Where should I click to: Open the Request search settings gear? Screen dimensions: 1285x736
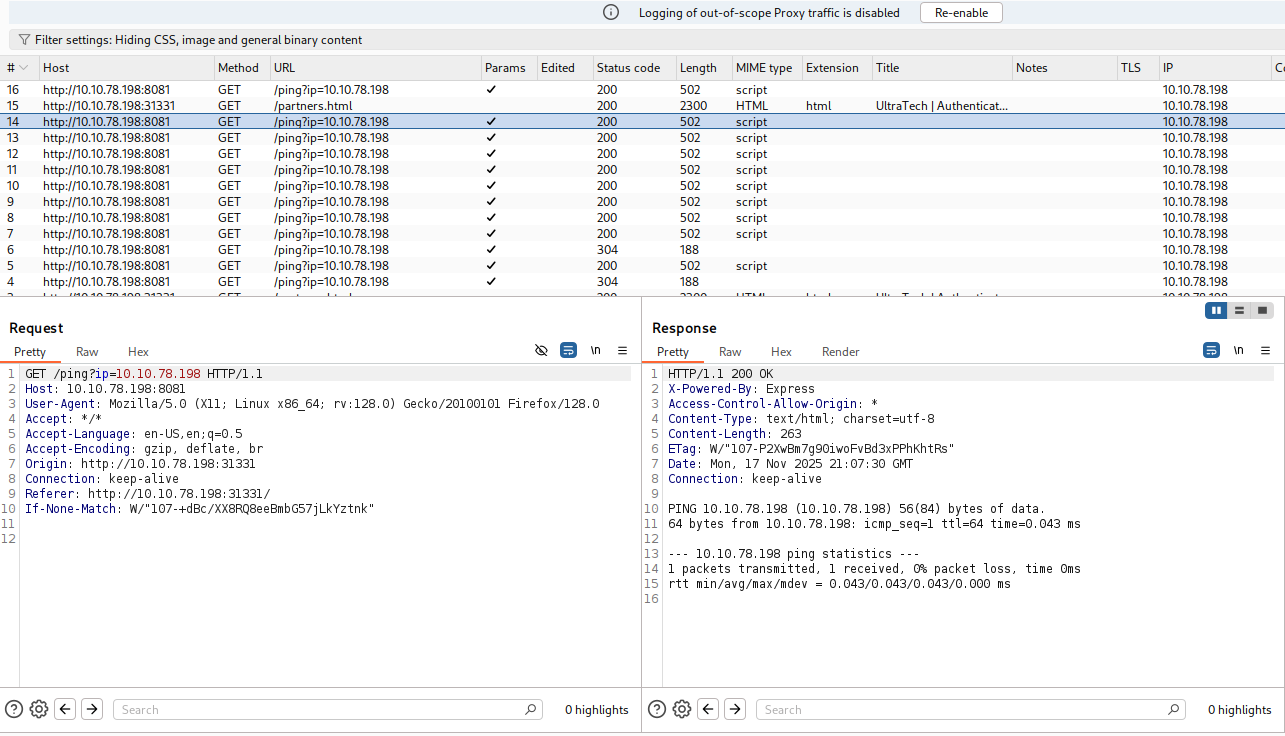pos(39,709)
